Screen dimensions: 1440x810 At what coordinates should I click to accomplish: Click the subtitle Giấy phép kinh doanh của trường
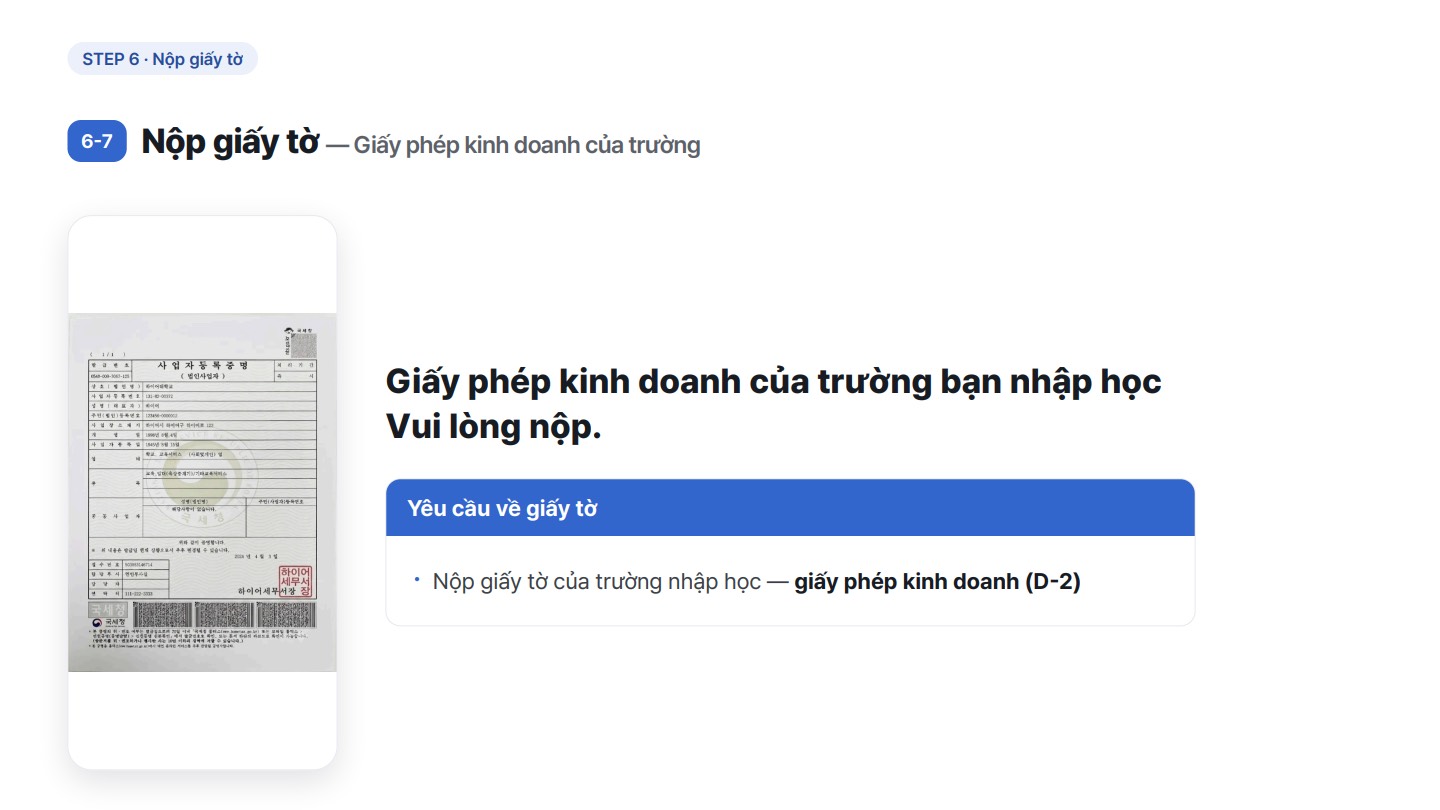click(x=527, y=145)
